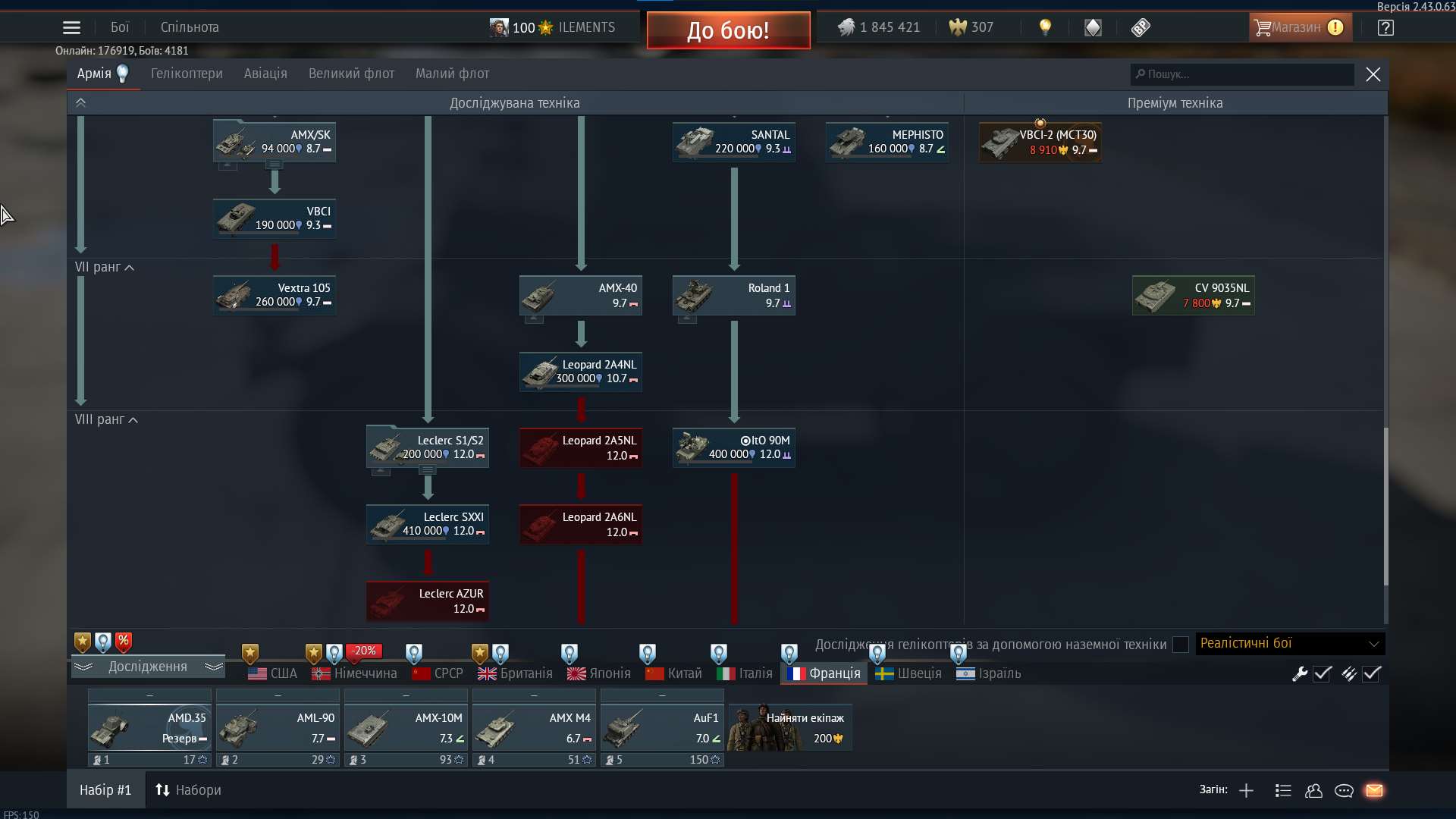Collapse the tree with the double-chevron icon
Viewport: 1456px width, 819px height.
click(x=80, y=102)
